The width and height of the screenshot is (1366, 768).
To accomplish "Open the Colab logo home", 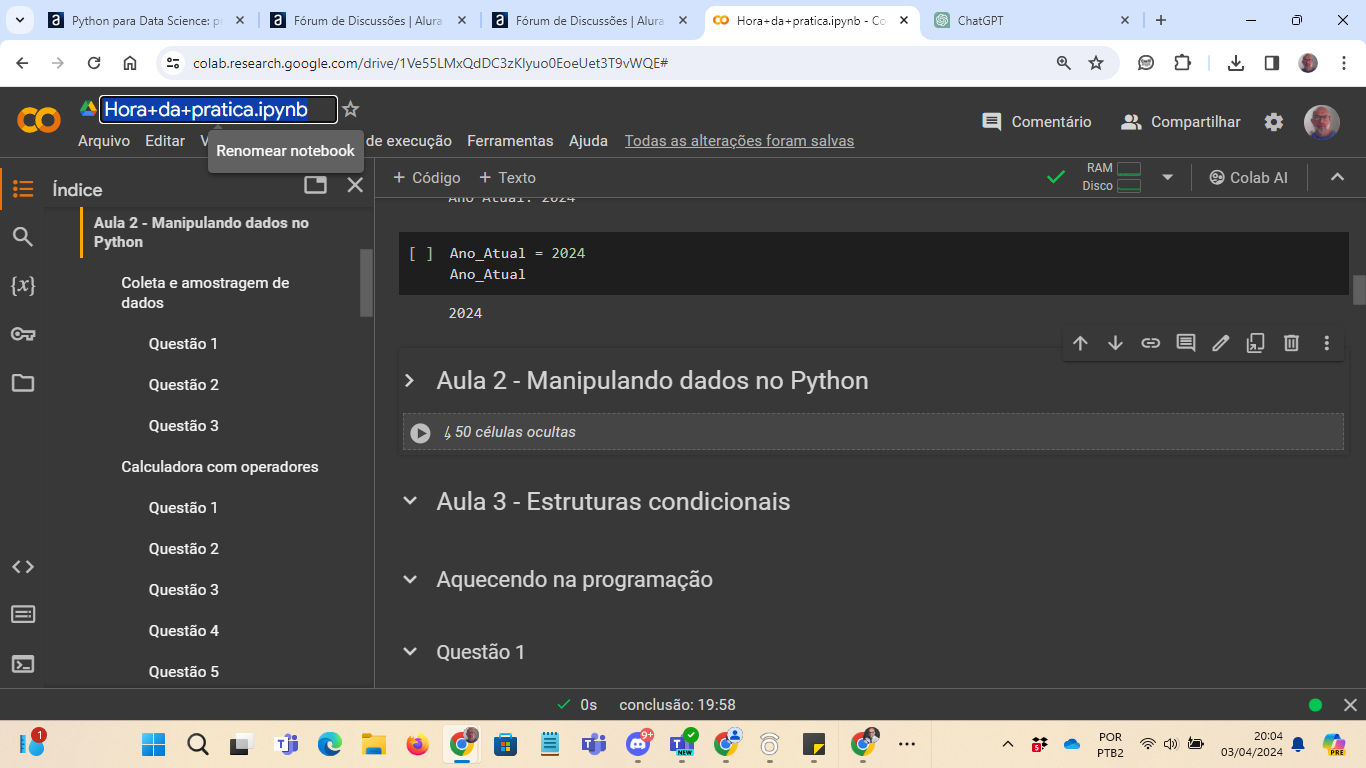I will tap(39, 121).
